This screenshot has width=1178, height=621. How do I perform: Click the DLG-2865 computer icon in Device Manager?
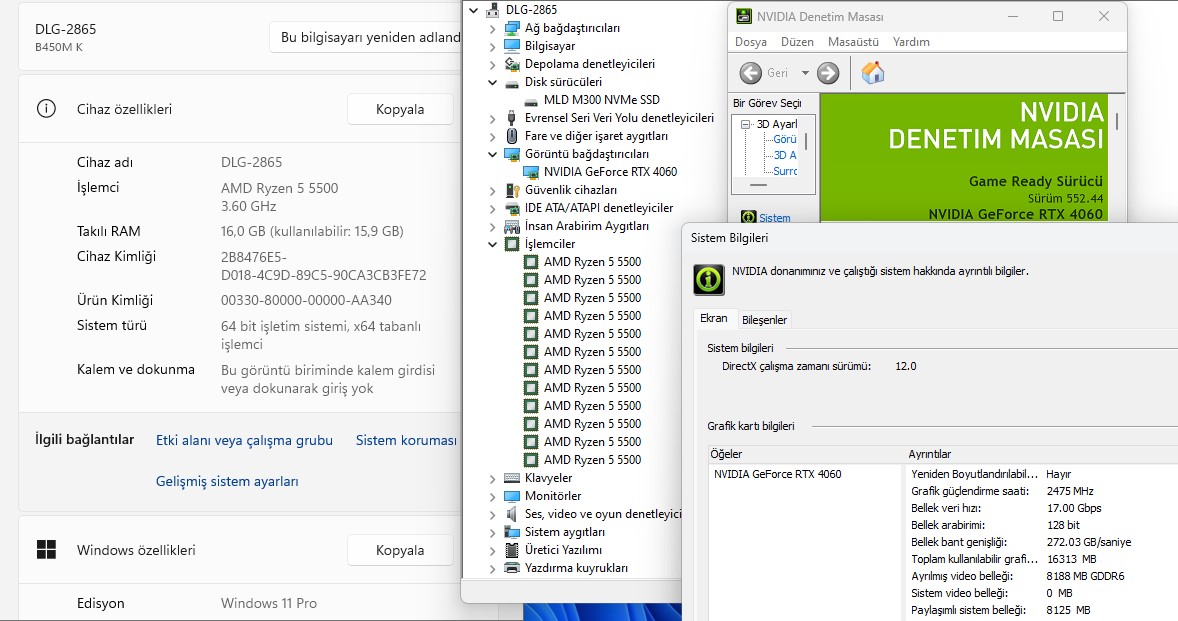493,10
